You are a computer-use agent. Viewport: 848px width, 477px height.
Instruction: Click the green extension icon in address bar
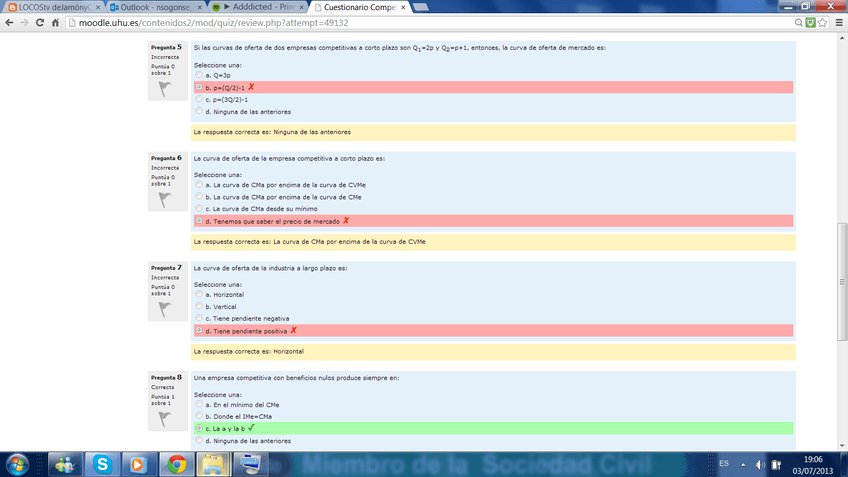pos(810,23)
